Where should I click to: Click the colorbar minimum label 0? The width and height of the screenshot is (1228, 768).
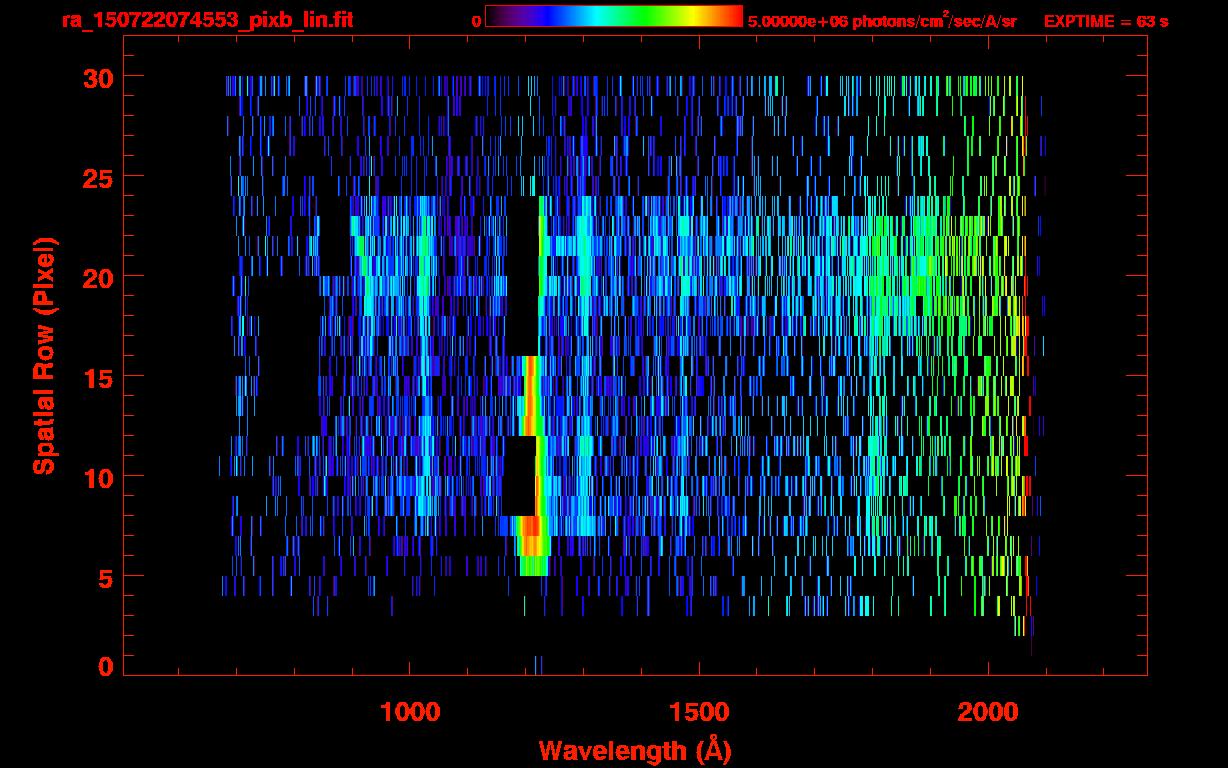[476, 21]
